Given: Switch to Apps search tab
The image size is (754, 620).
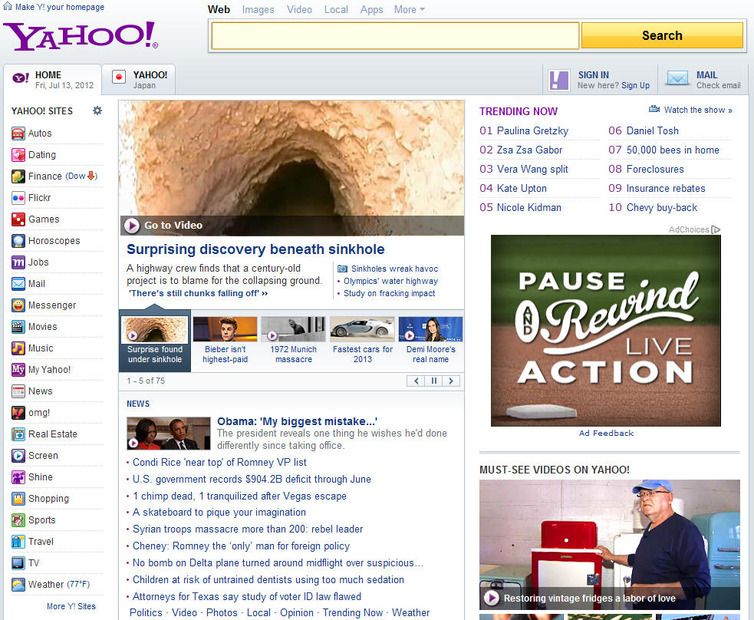Looking at the screenshot, I should click(371, 10).
